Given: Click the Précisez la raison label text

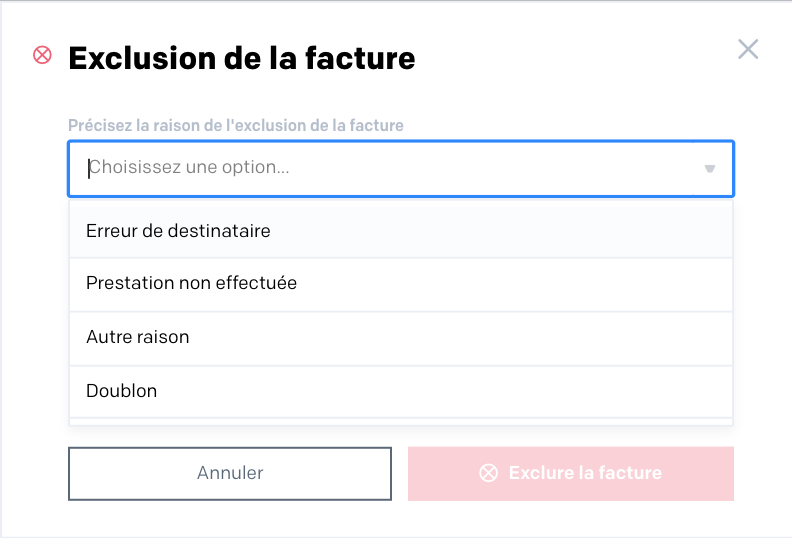Looking at the screenshot, I should (236, 125).
